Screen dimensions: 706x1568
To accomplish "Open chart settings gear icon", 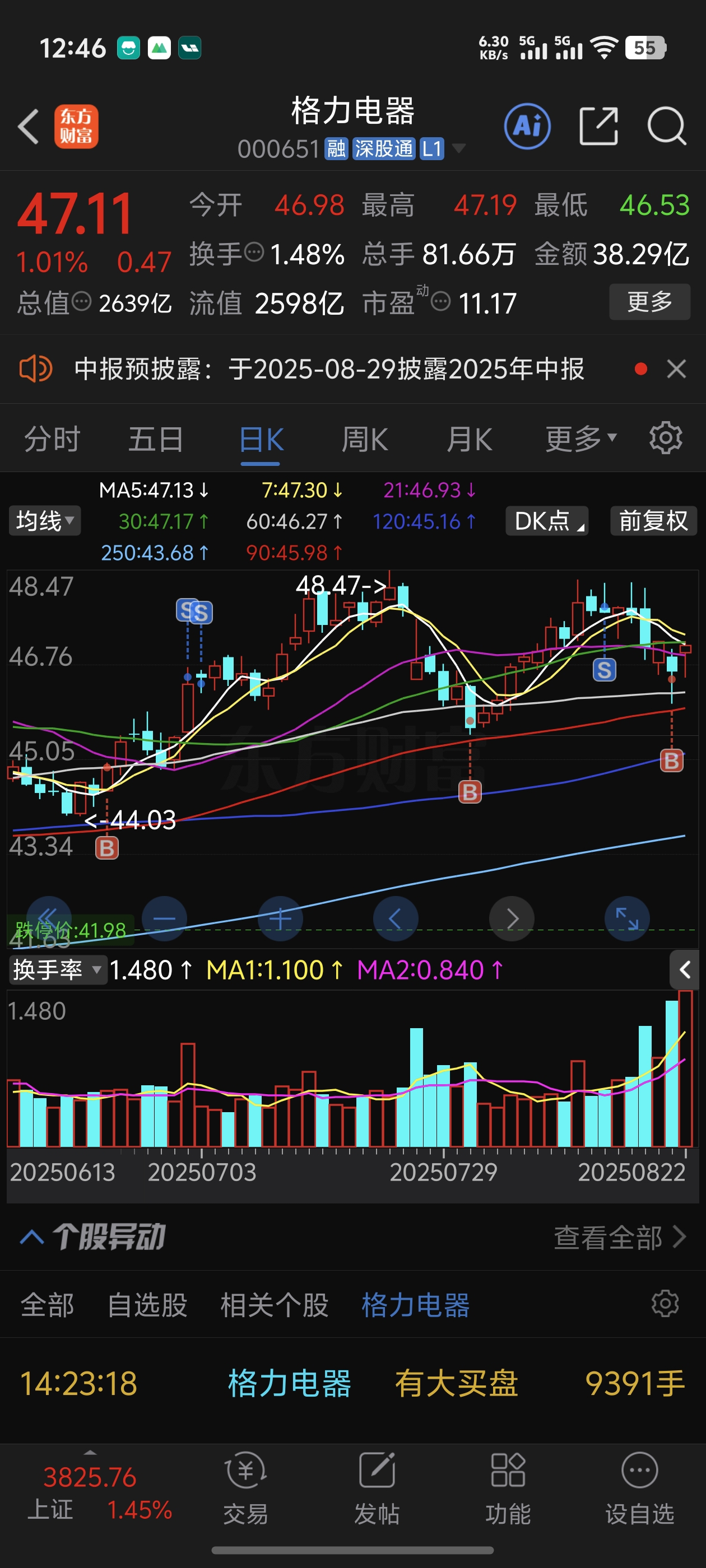I will (666, 438).
